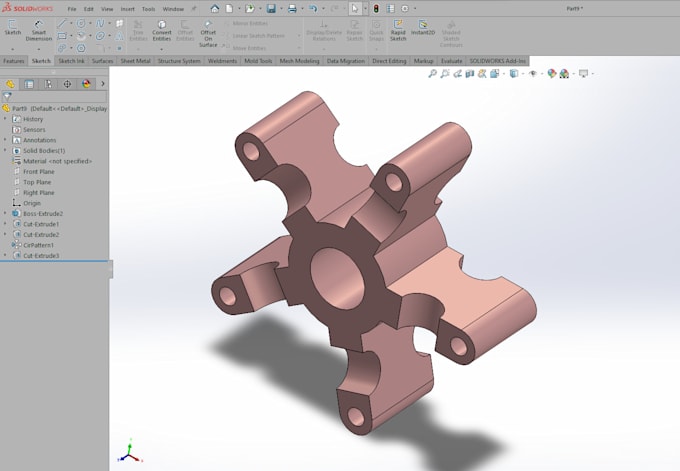Click Offset On Surface
Screen dimensions: 680x471
(x=208, y=33)
